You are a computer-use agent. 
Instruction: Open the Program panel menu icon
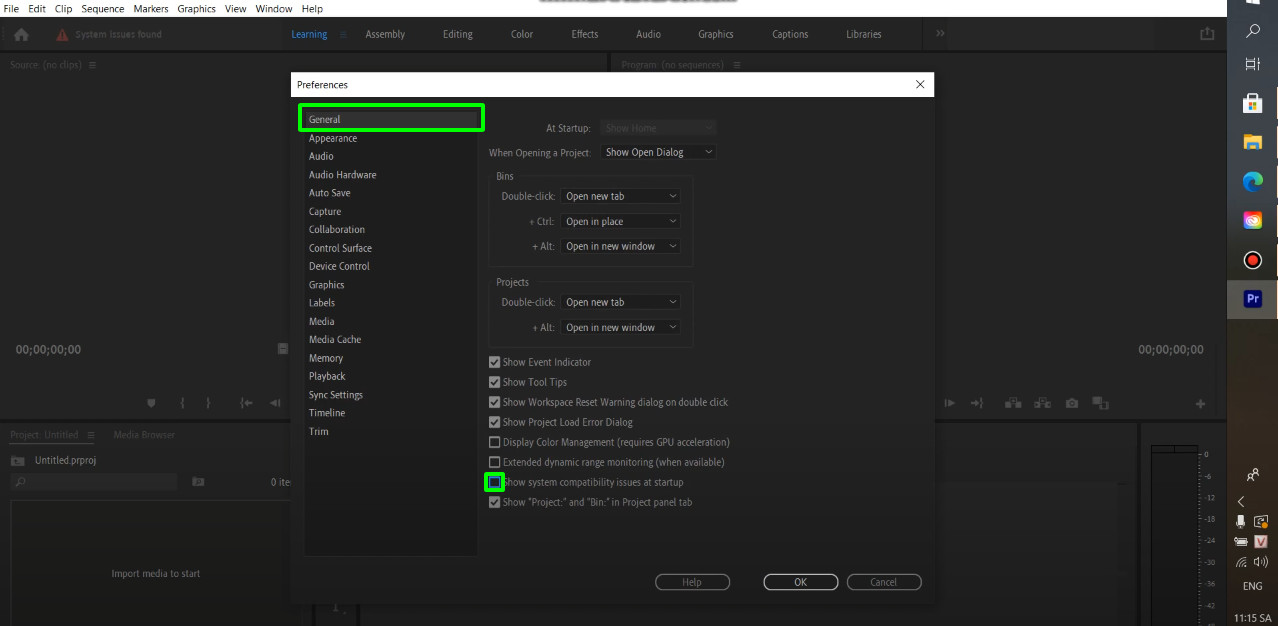click(737, 65)
